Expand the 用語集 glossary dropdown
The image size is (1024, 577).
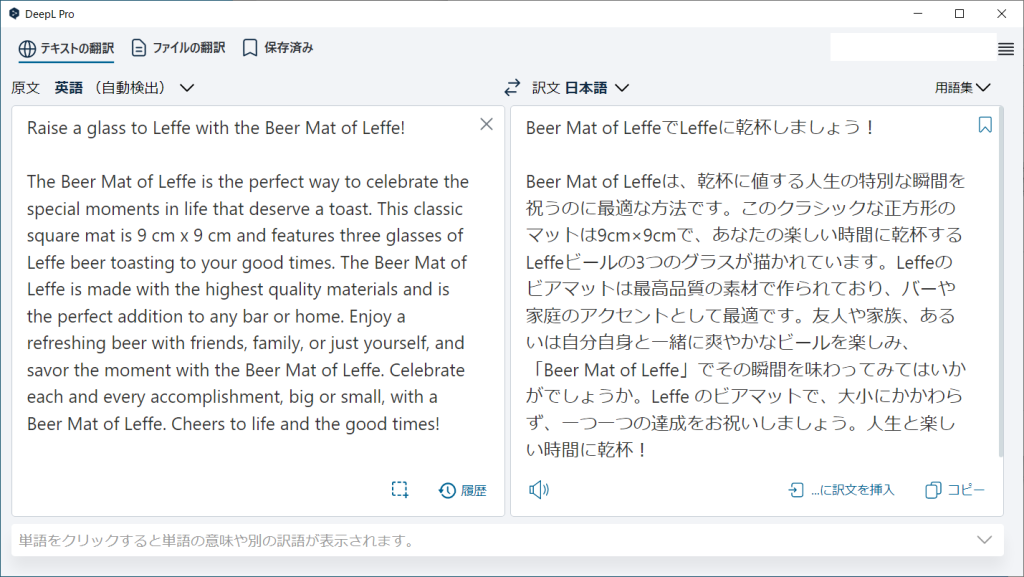[x=962, y=88]
